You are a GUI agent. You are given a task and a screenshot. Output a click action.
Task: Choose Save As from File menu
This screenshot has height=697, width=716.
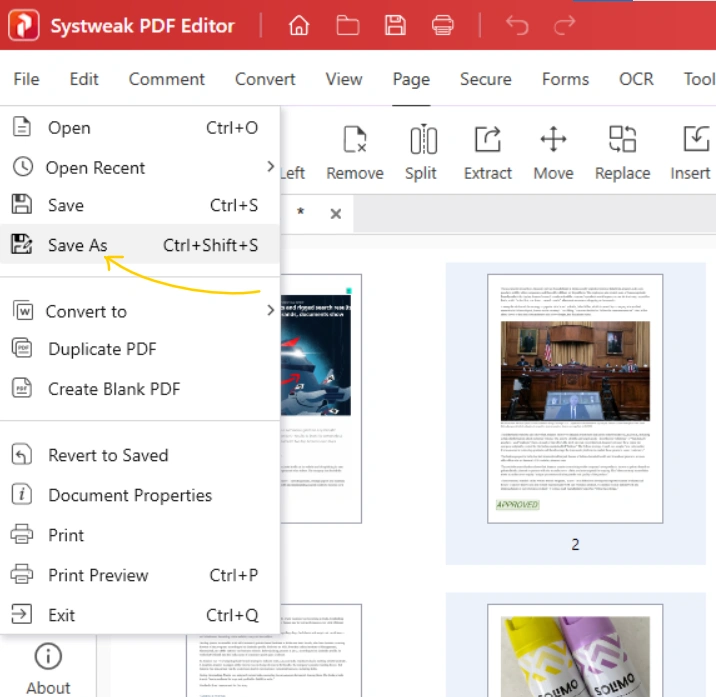(78, 245)
